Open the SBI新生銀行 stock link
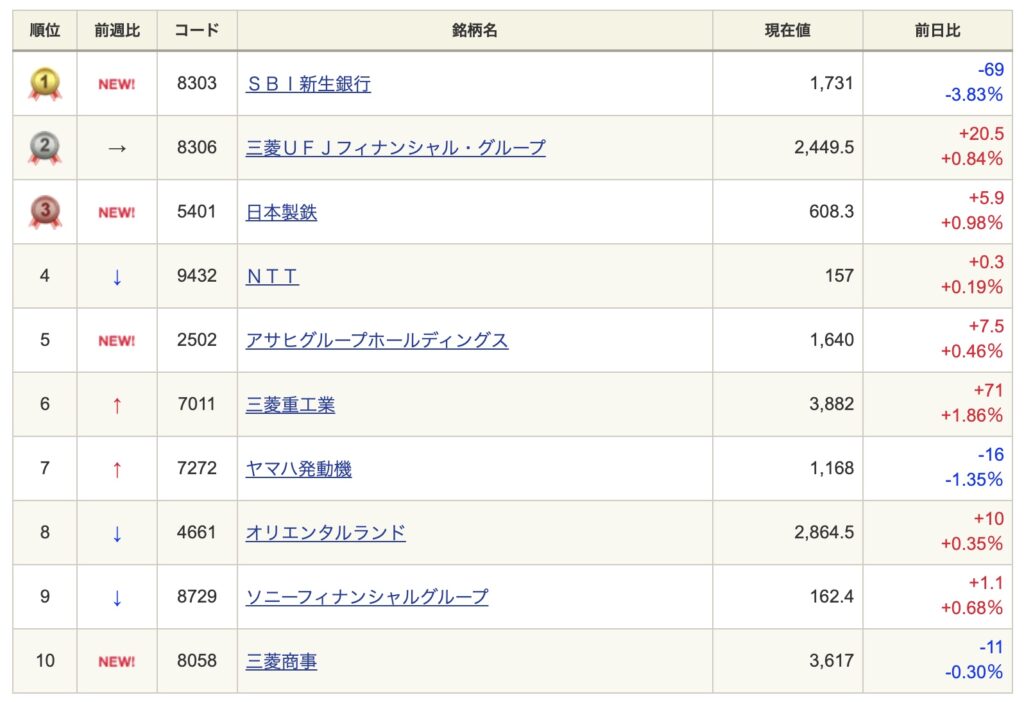The image size is (1024, 702). 308,84
